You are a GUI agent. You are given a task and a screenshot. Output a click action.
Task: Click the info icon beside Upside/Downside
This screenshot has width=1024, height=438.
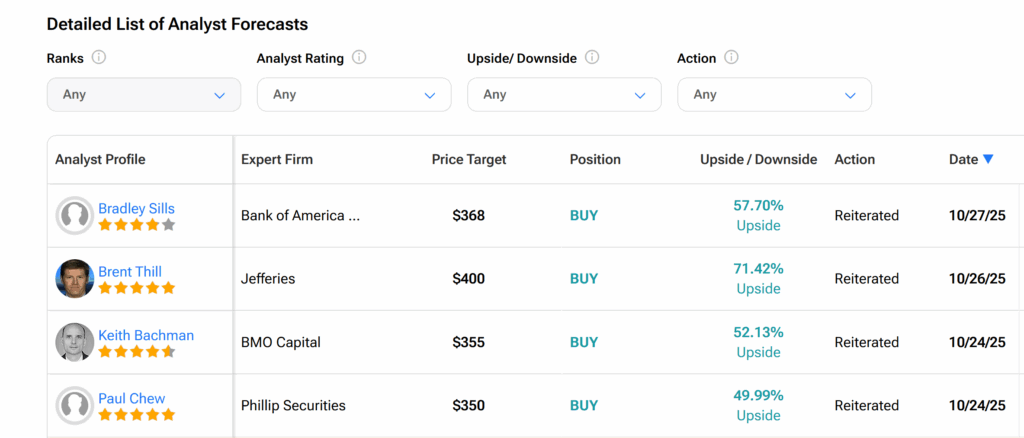pos(592,57)
